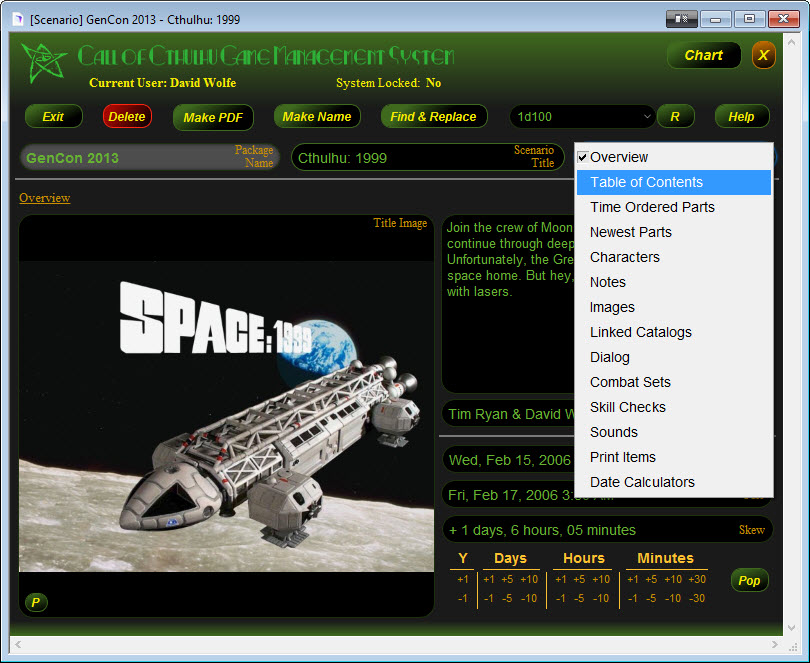This screenshot has width=810, height=663.
Task: Subtract 1 hour using Hours -1
Action: click(x=561, y=598)
